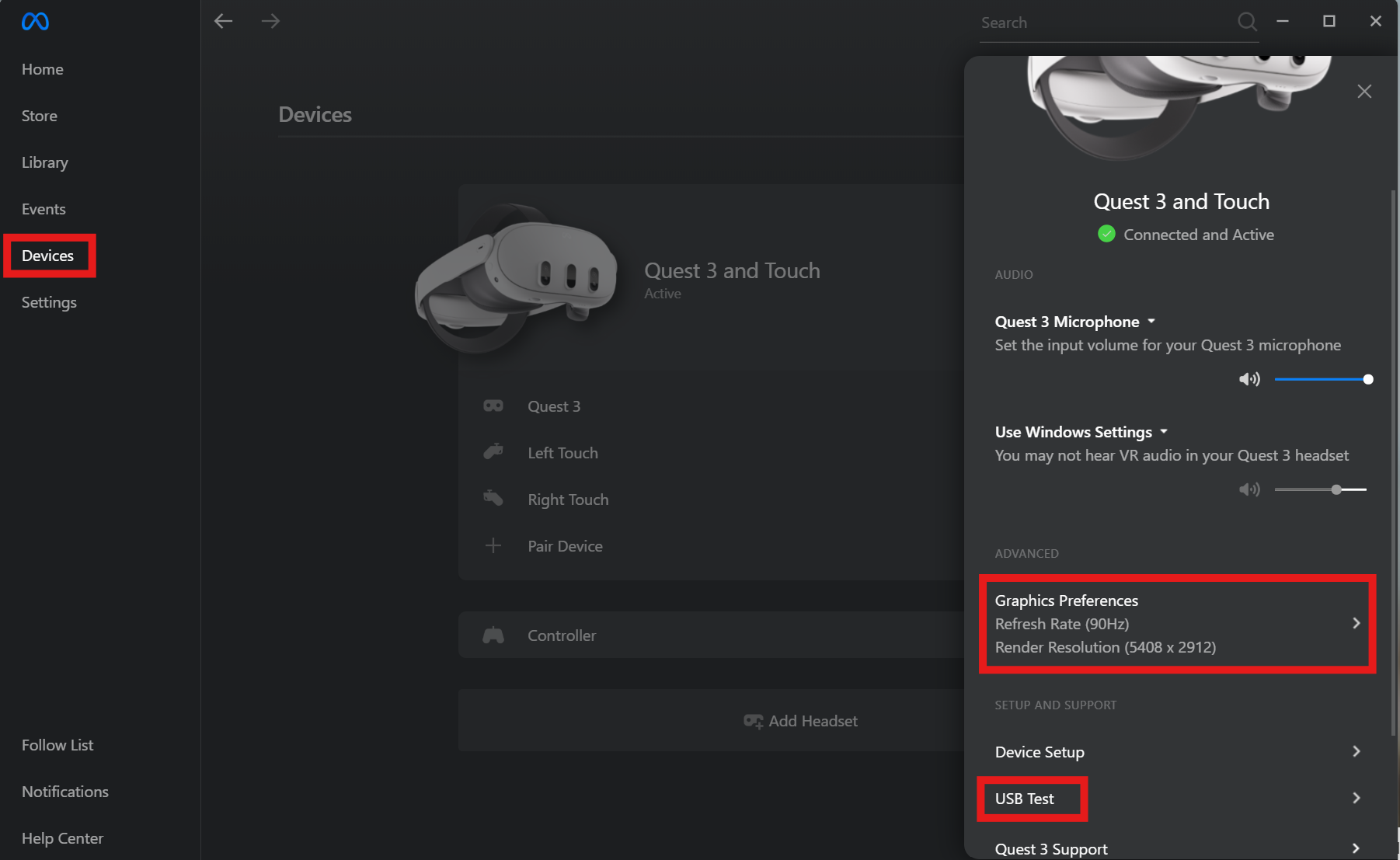This screenshot has height=860, width=1400.
Task: Expand Quest 3 Support chevron
Action: tap(1356, 848)
